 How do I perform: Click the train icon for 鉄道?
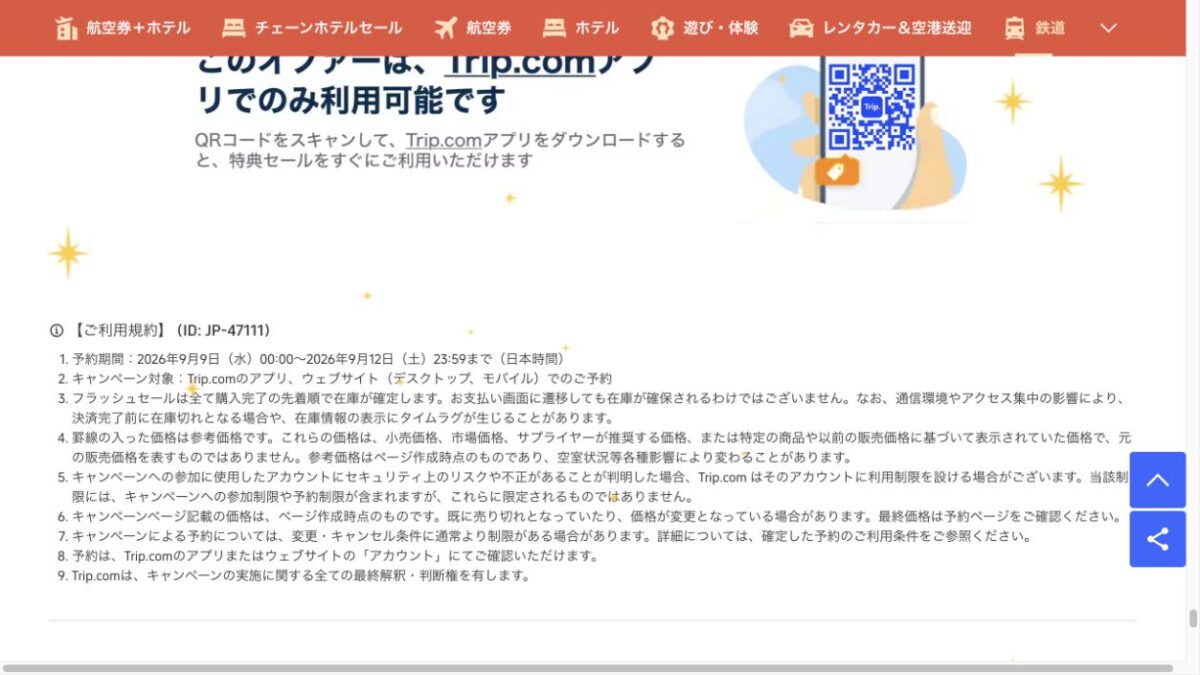(1014, 28)
